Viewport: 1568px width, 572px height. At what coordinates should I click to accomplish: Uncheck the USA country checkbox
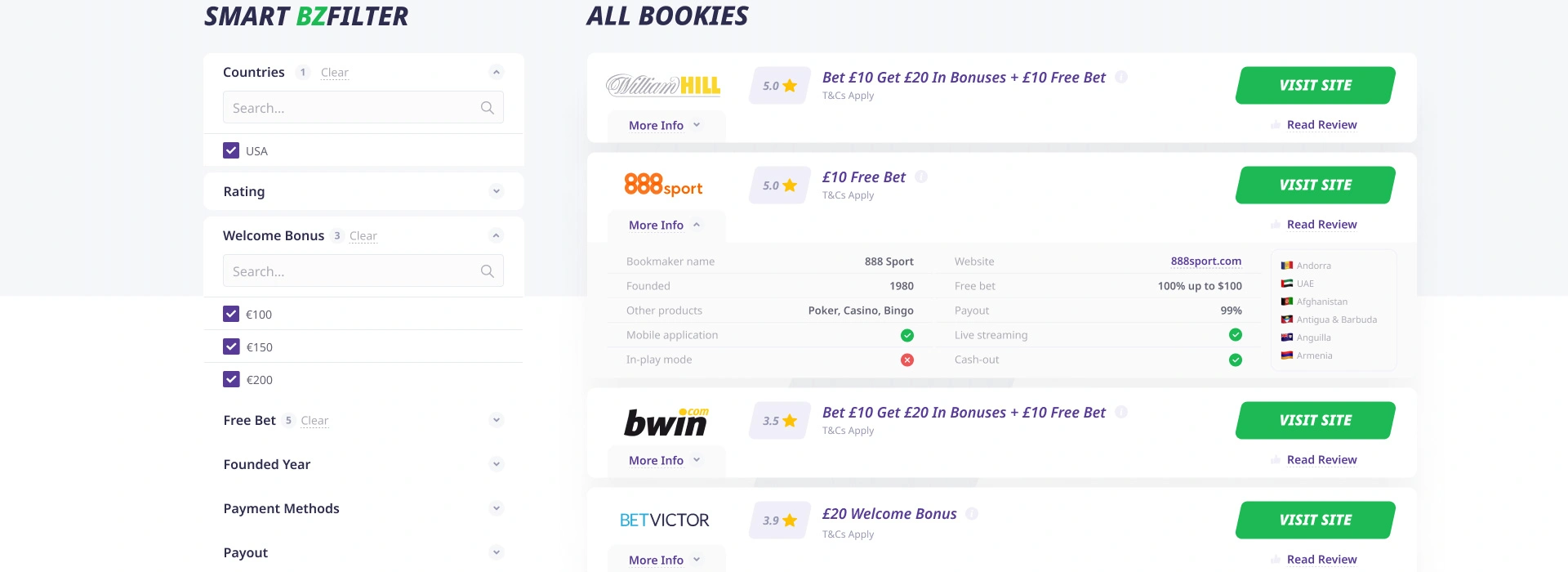click(x=231, y=150)
